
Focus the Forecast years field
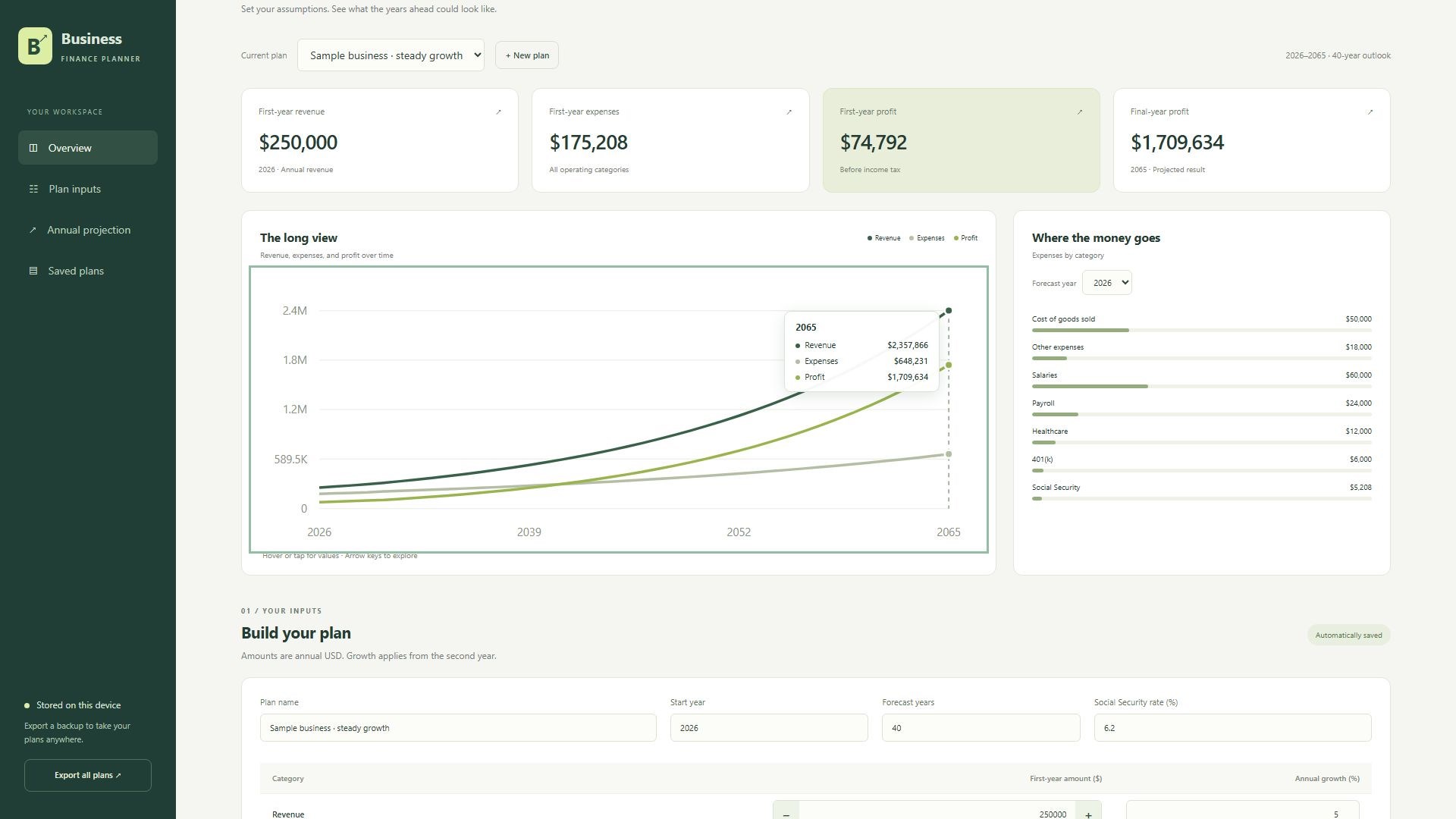pyautogui.click(x=981, y=728)
